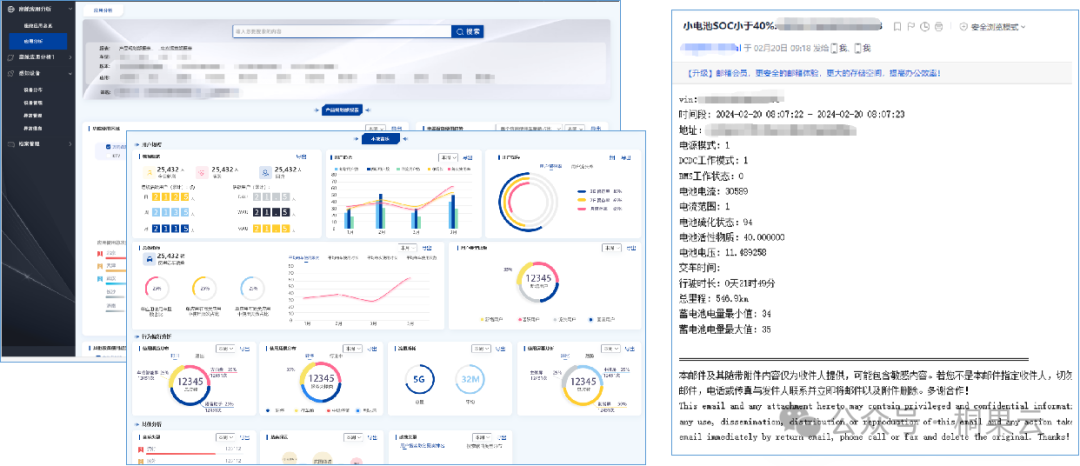Open the period dropdown on bar-line chart card
This screenshot has width=1080, height=466.
click(448, 158)
